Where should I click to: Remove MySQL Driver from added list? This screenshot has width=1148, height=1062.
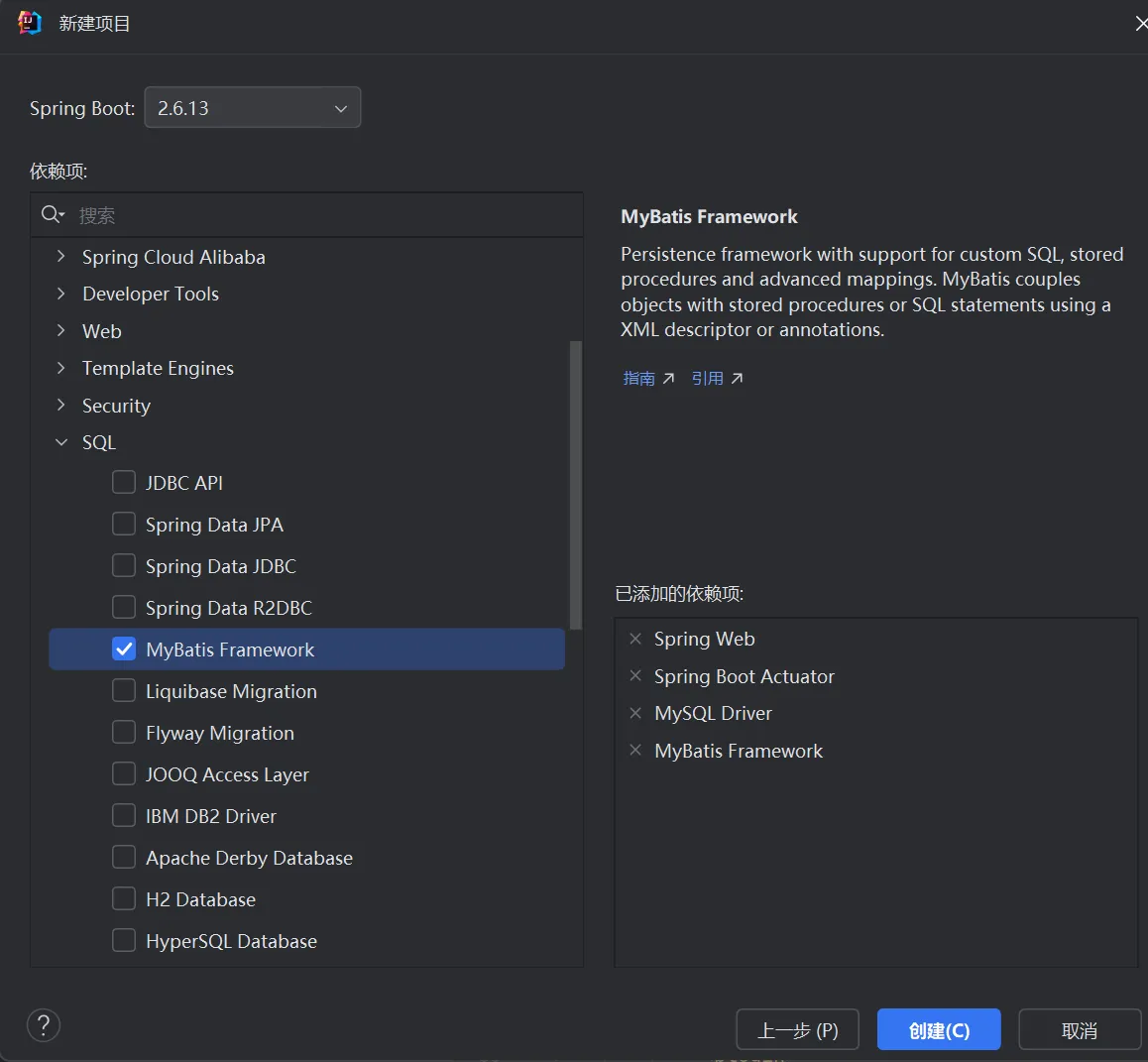(635, 713)
